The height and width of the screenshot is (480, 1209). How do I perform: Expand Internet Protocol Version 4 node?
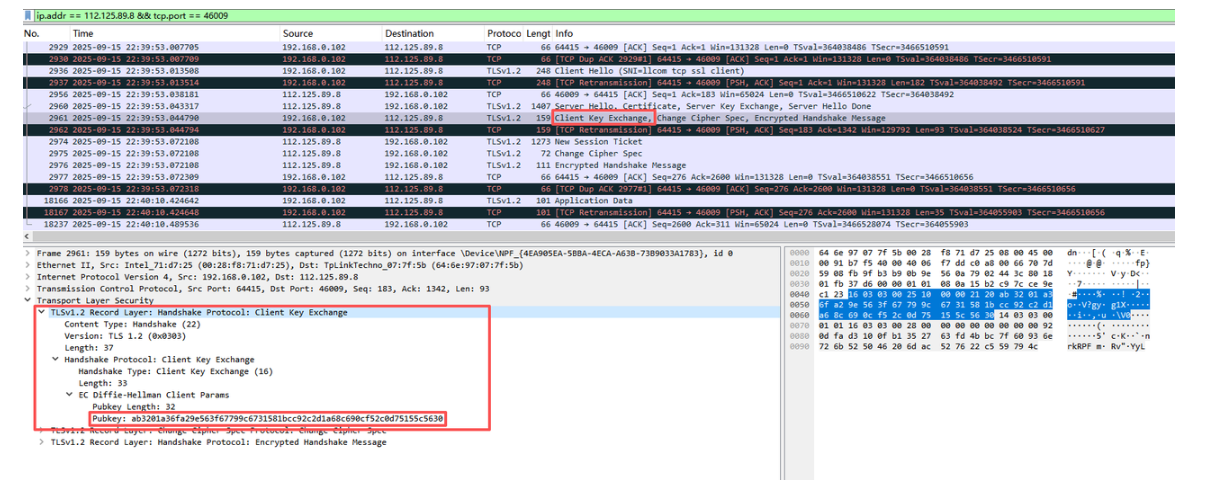coord(28,277)
